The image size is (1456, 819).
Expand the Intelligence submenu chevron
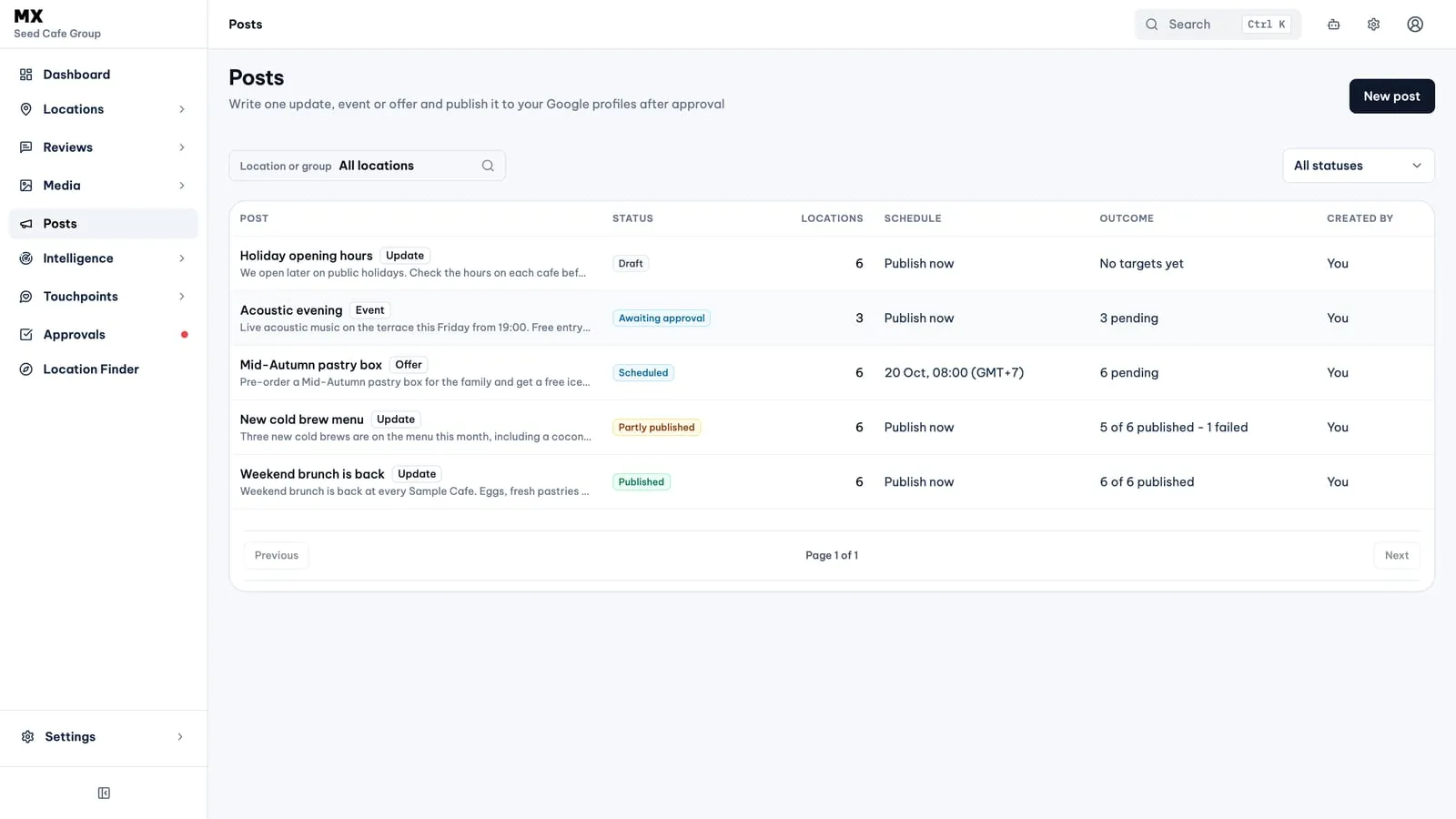pos(182,258)
